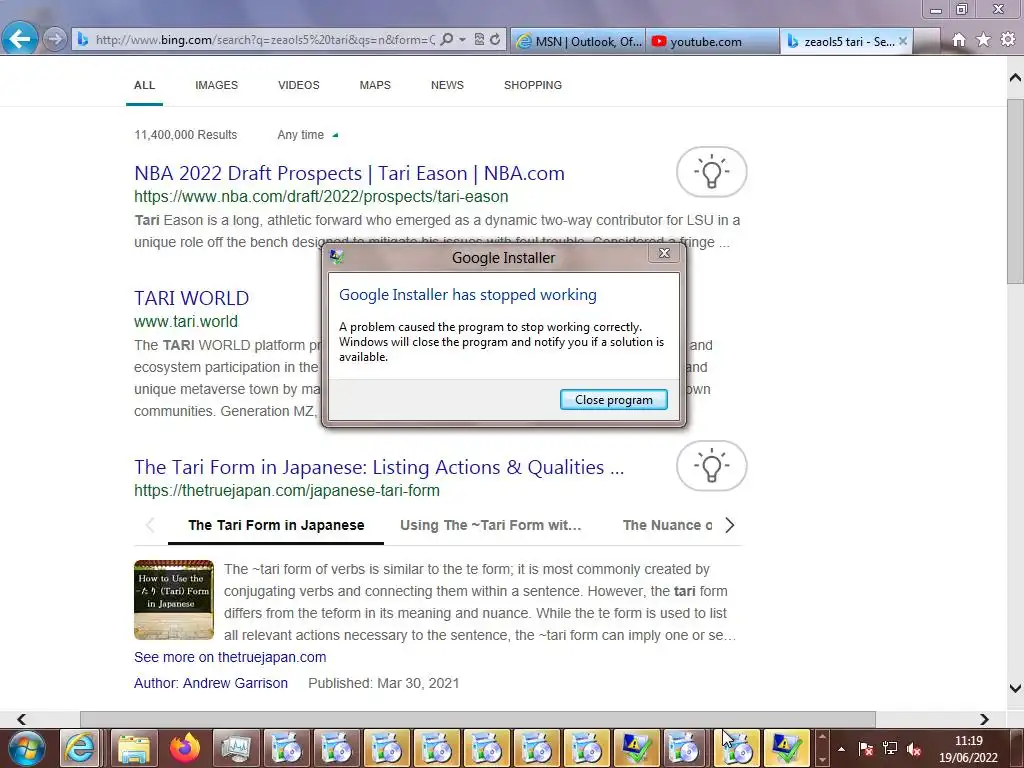
Task: Refresh the page with the reload icon
Action: coord(495,39)
